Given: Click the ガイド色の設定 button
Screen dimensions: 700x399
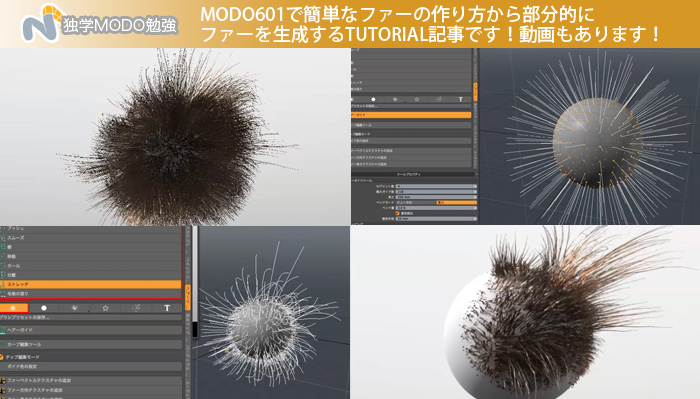Looking at the screenshot, I should tap(91, 366).
